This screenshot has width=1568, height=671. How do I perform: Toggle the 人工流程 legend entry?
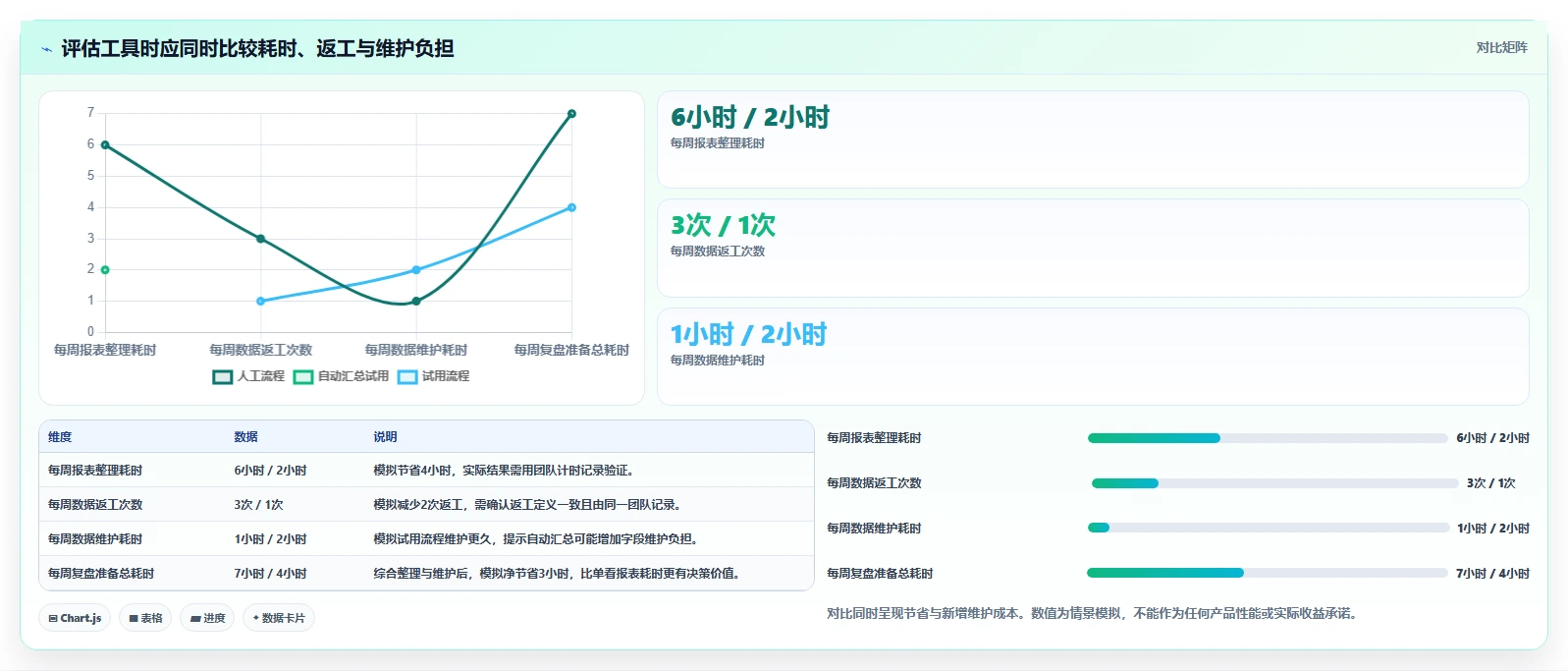coord(248,376)
